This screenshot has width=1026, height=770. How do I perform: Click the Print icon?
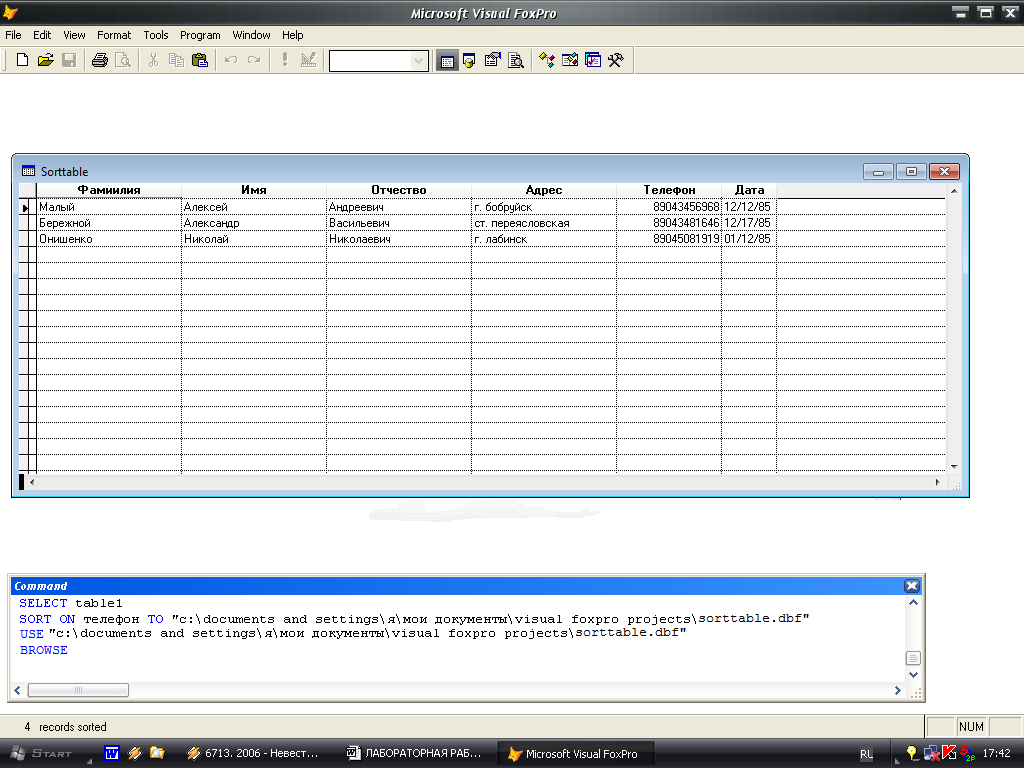[x=99, y=61]
